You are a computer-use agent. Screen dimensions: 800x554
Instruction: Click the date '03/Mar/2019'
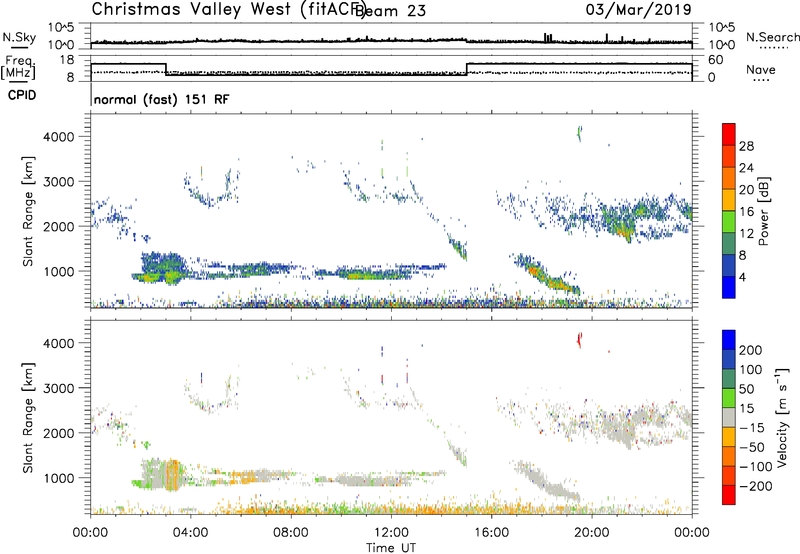click(x=638, y=9)
